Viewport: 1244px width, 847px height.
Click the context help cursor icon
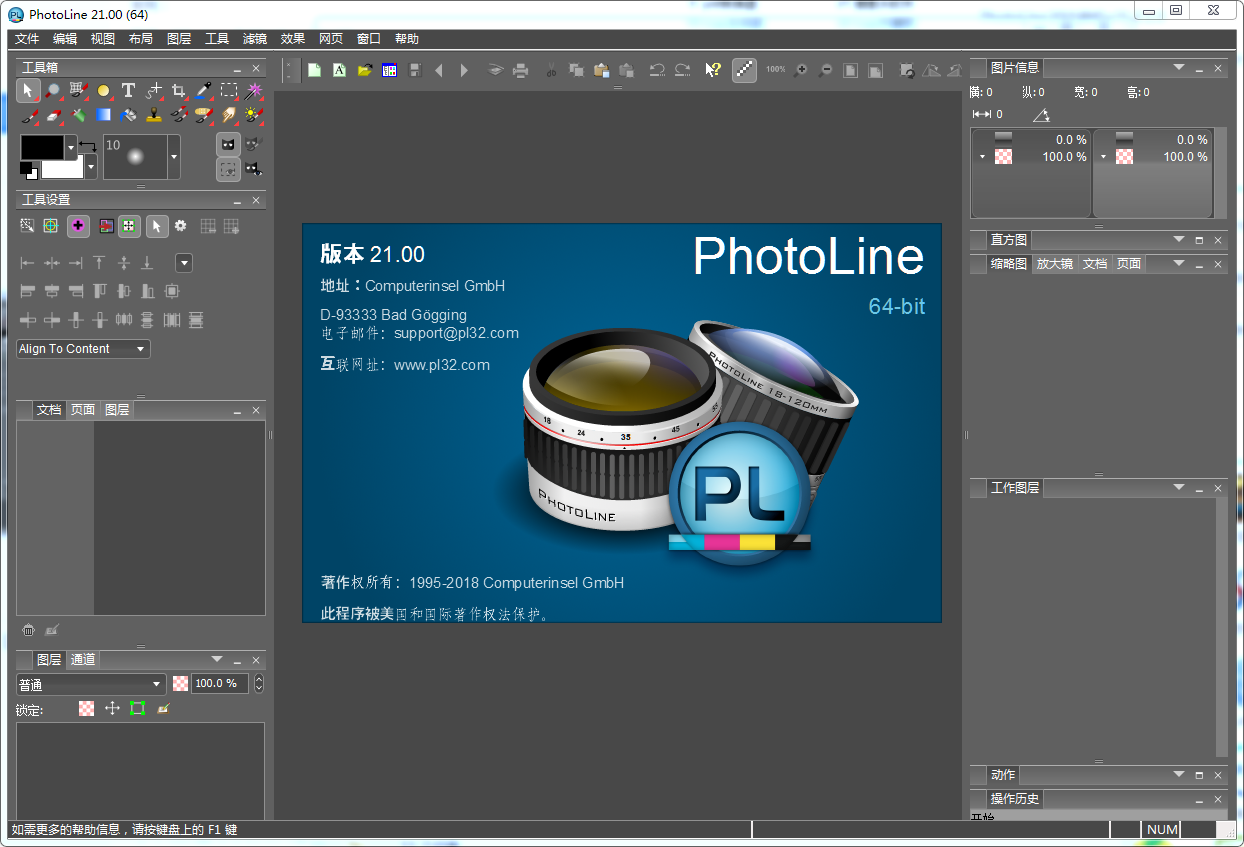tap(712, 70)
